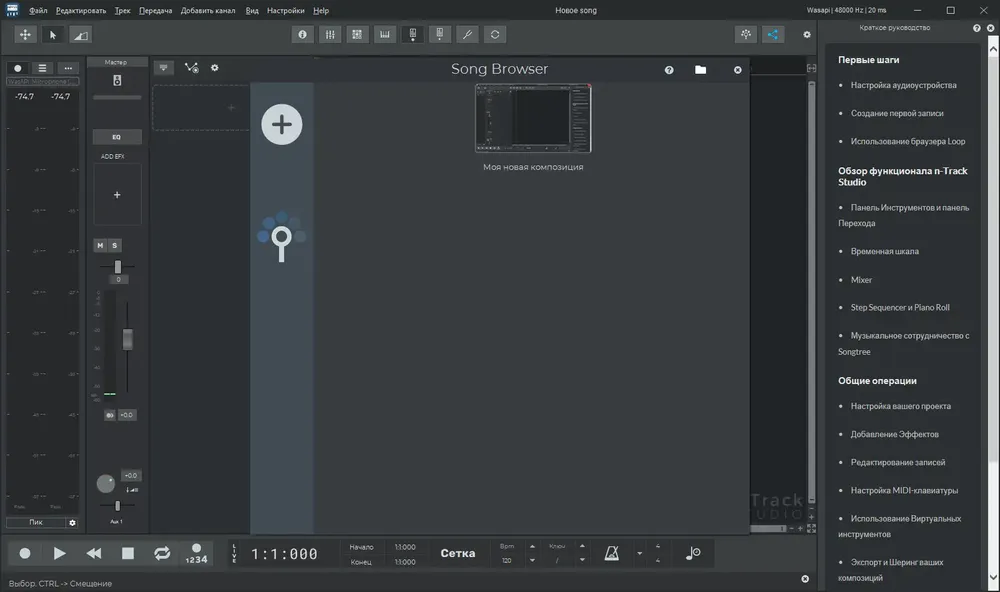Open Song Browser help question mark
This screenshot has height=592, width=1000.
coord(669,70)
